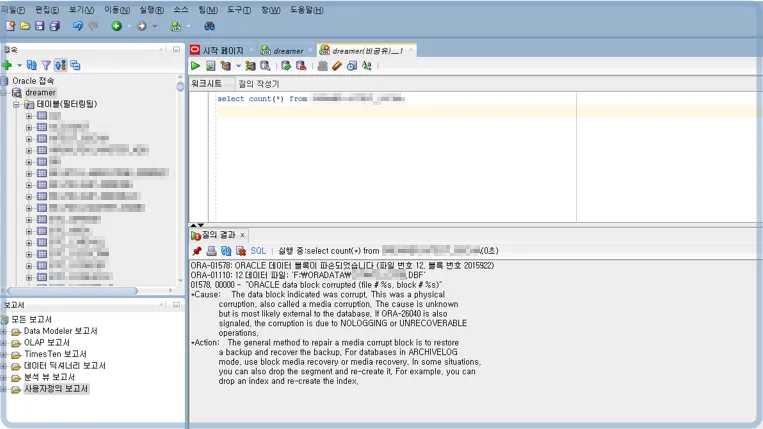
Task: Switch to the 시작 페이지 tab
Action: coord(222,51)
